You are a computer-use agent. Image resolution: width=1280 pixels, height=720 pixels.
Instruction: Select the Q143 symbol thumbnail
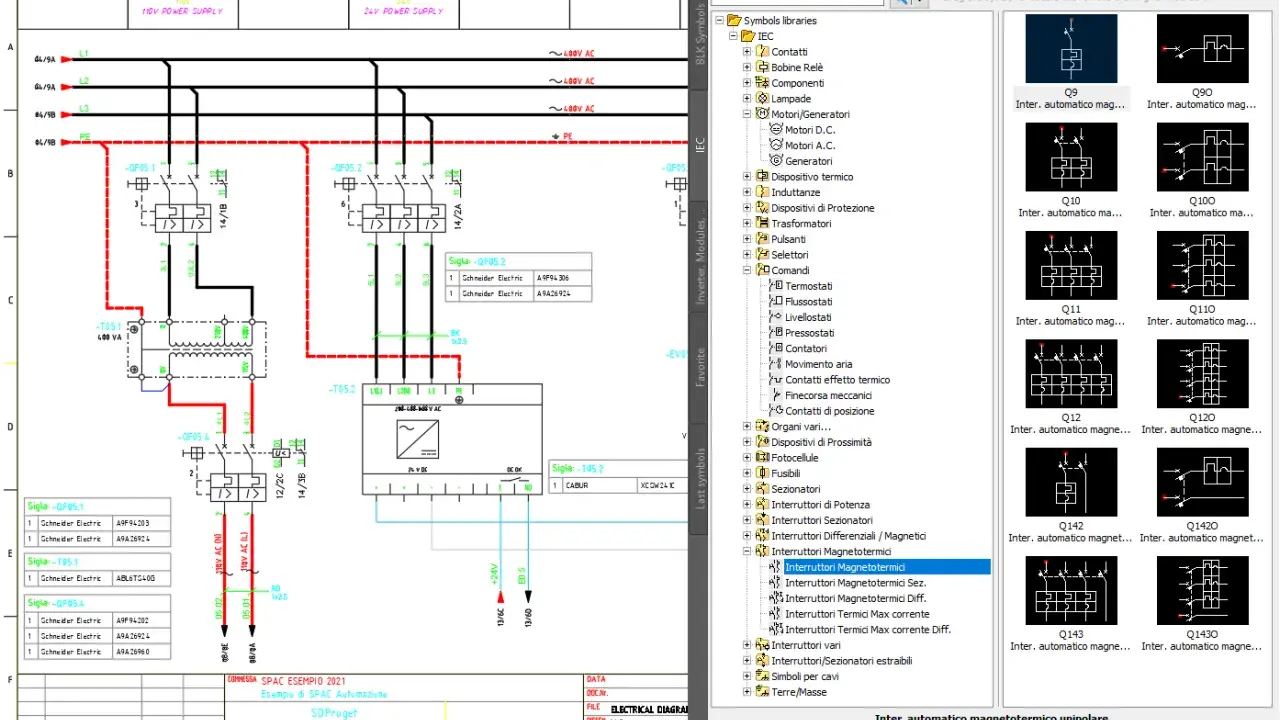point(1071,590)
